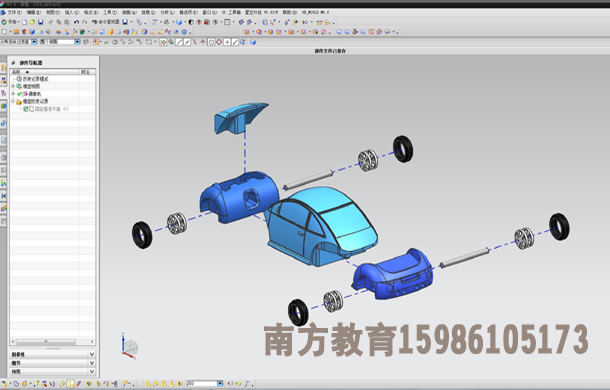Open the File (文件) menu
The width and height of the screenshot is (610, 390).
[x=15, y=12]
